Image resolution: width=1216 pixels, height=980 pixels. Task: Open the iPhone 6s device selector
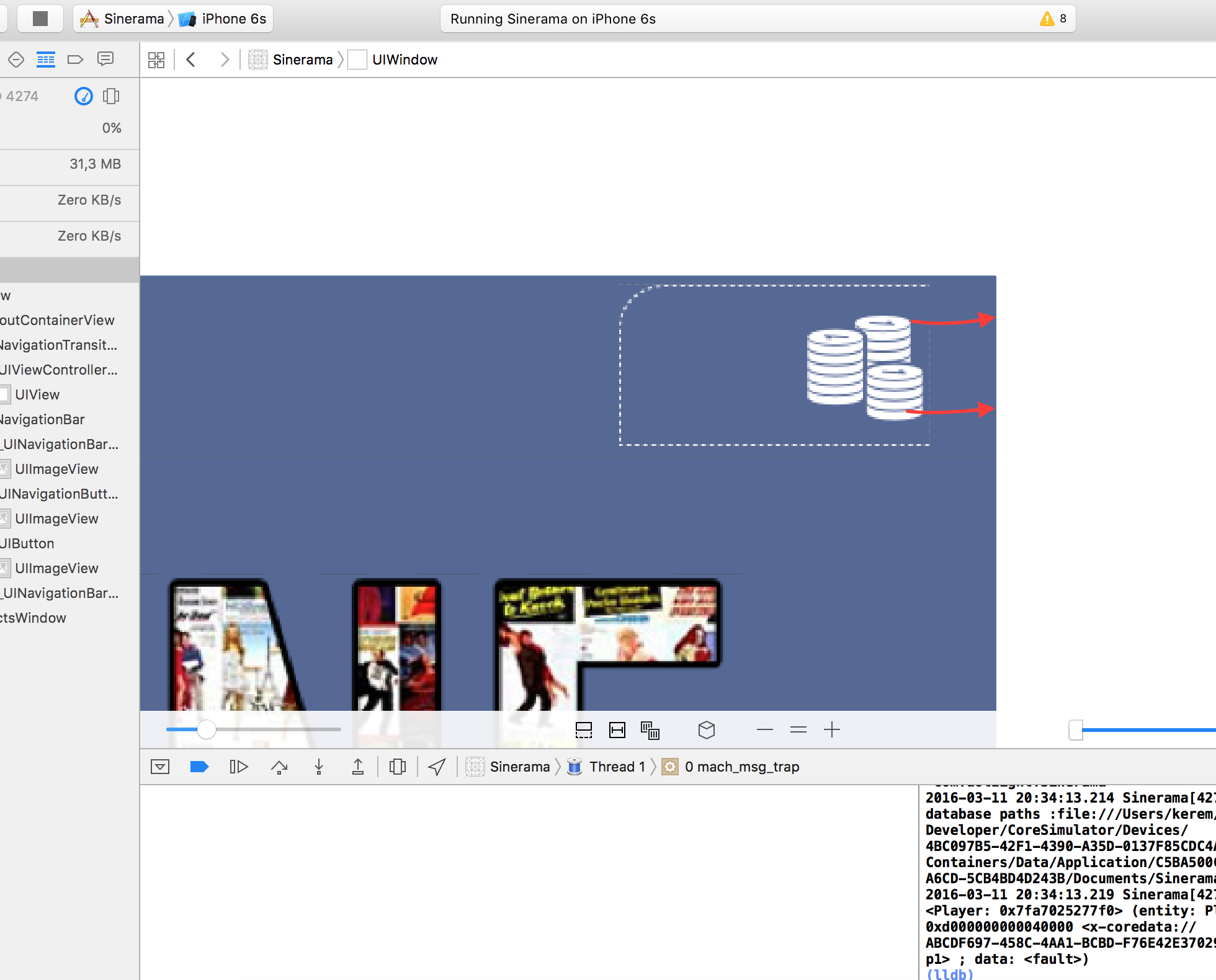pyautogui.click(x=233, y=19)
